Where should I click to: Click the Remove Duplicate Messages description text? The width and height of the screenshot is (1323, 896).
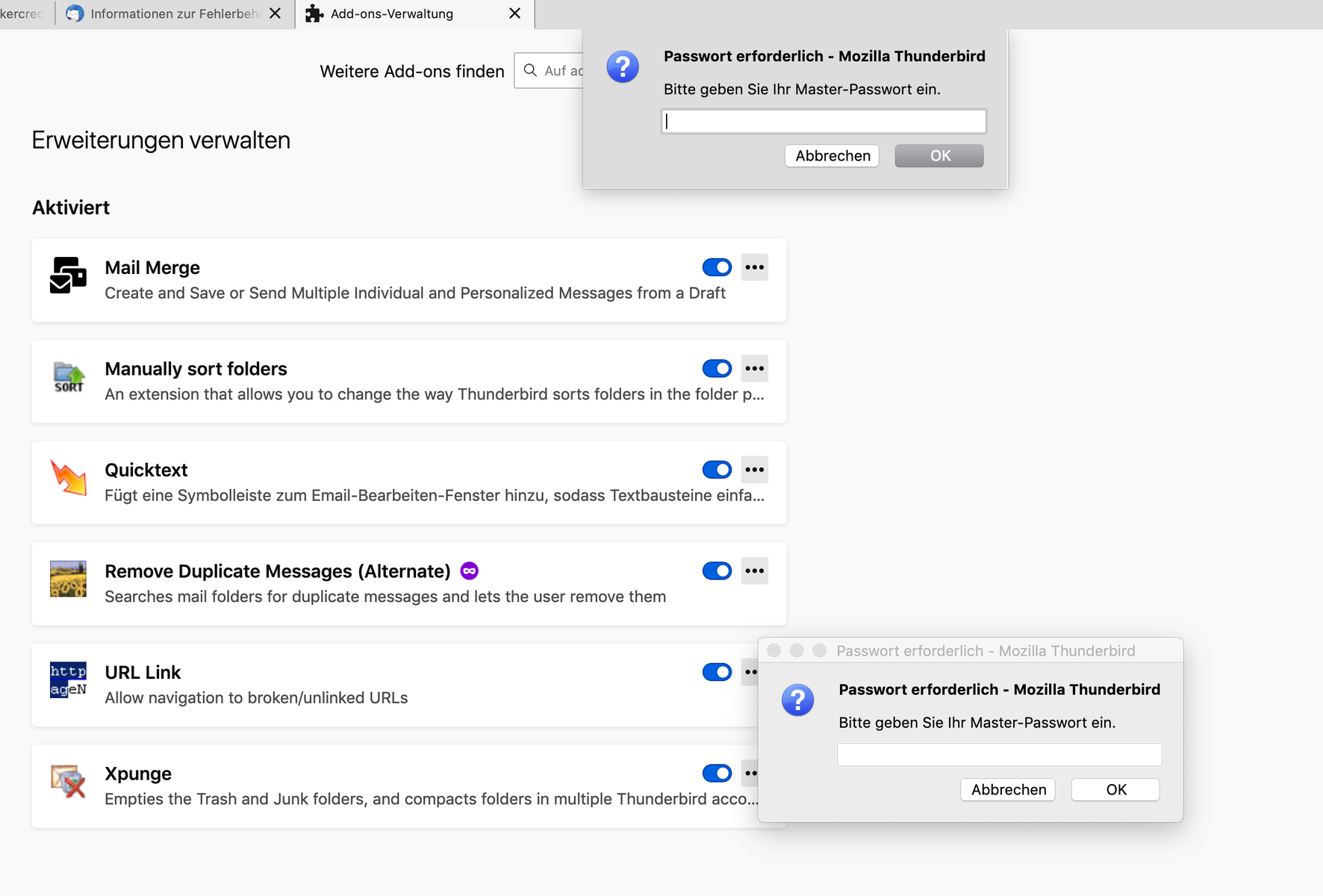pyautogui.click(x=385, y=597)
